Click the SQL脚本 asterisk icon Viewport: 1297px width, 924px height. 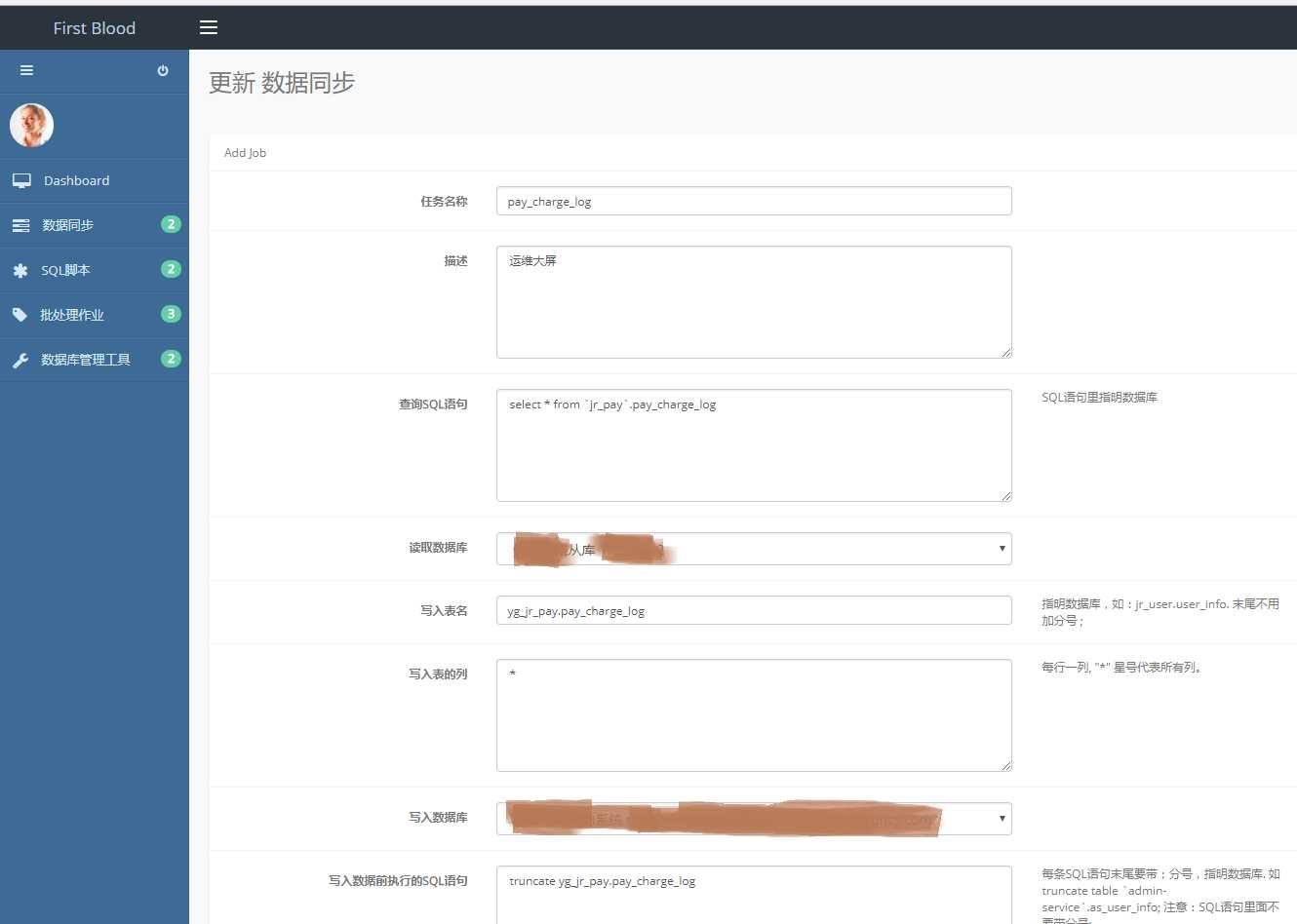coord(20,270)
